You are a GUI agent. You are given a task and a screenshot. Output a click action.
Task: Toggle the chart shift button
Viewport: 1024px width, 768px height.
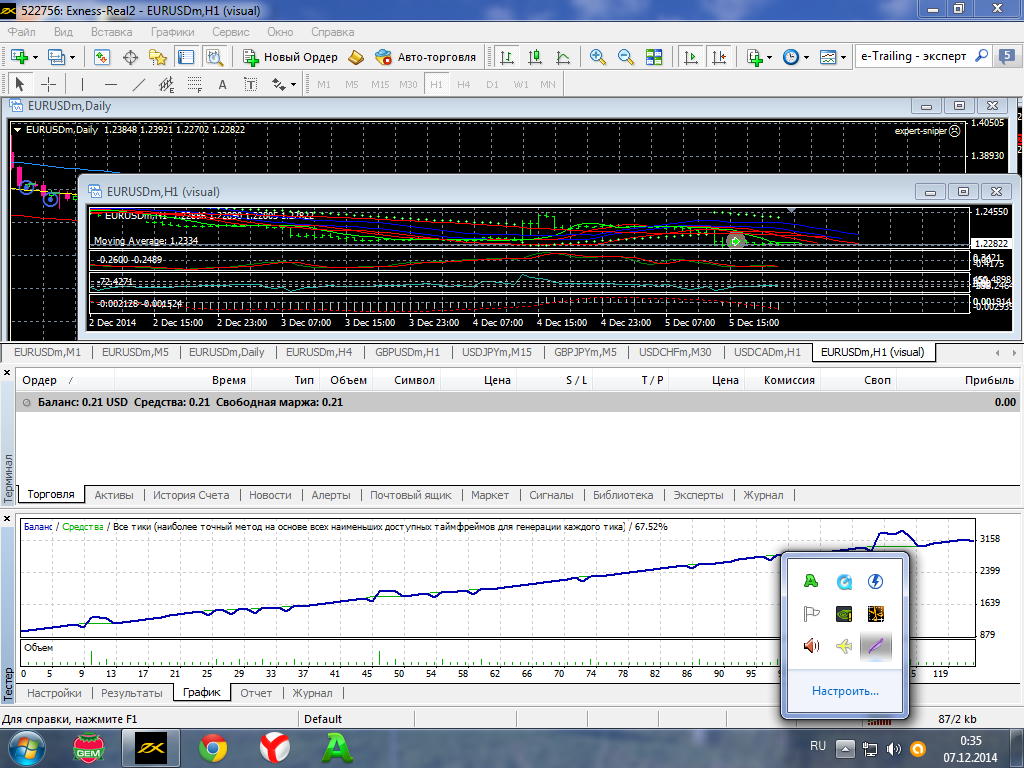pos(718,57)
